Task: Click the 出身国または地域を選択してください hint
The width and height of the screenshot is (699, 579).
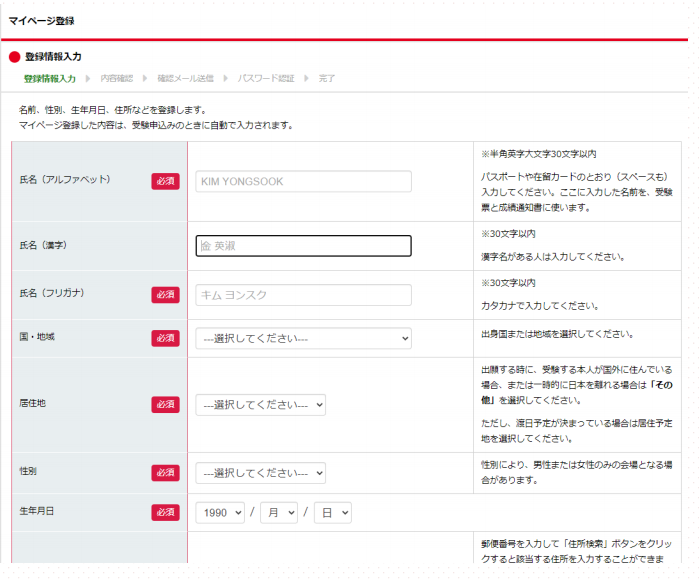Action: pos(557,334)
